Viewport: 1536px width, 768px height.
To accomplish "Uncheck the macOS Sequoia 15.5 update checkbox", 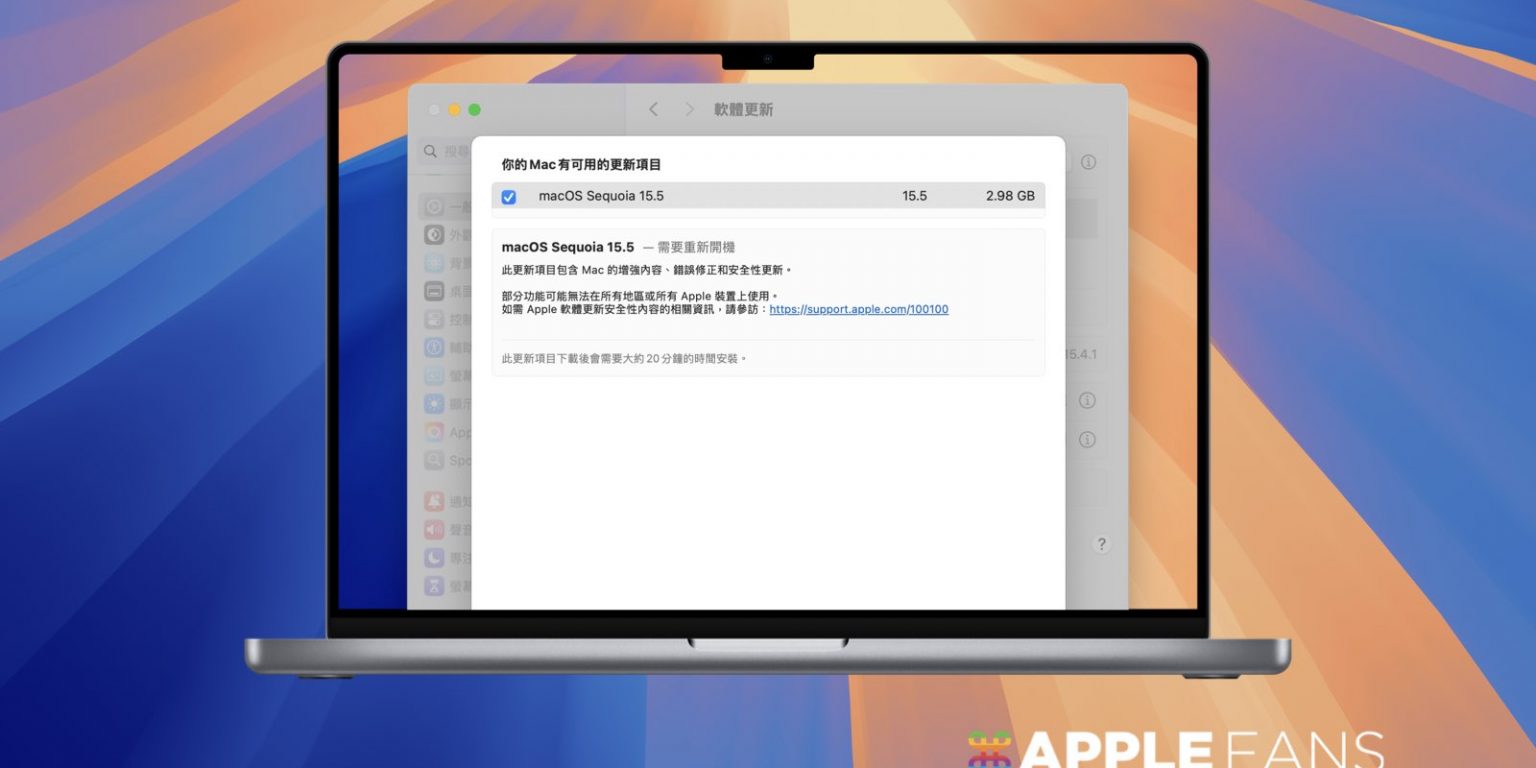I will tap(508, 197).
